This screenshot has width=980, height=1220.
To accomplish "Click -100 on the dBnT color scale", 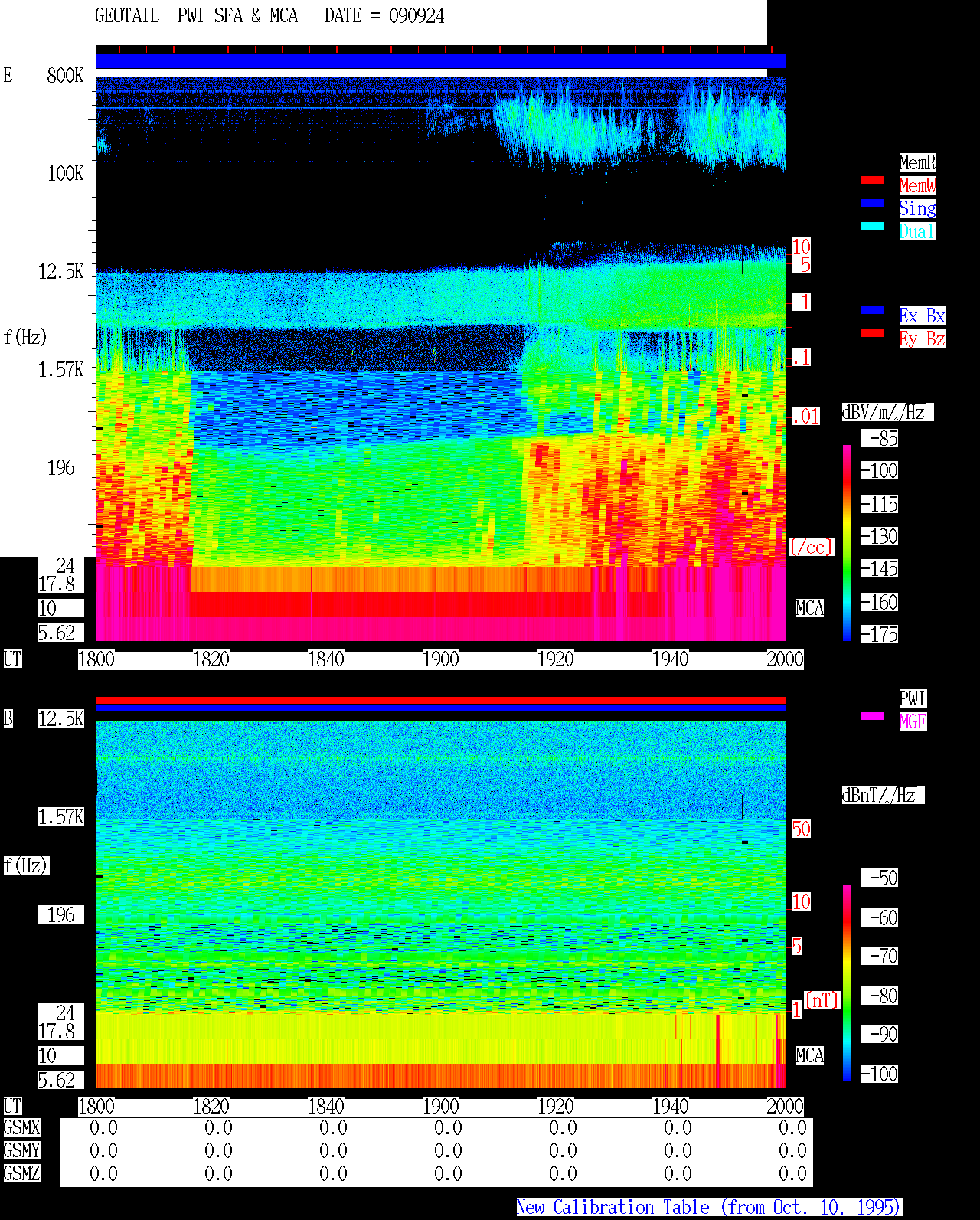I will pyautogui.click(x=880, y=1074).
